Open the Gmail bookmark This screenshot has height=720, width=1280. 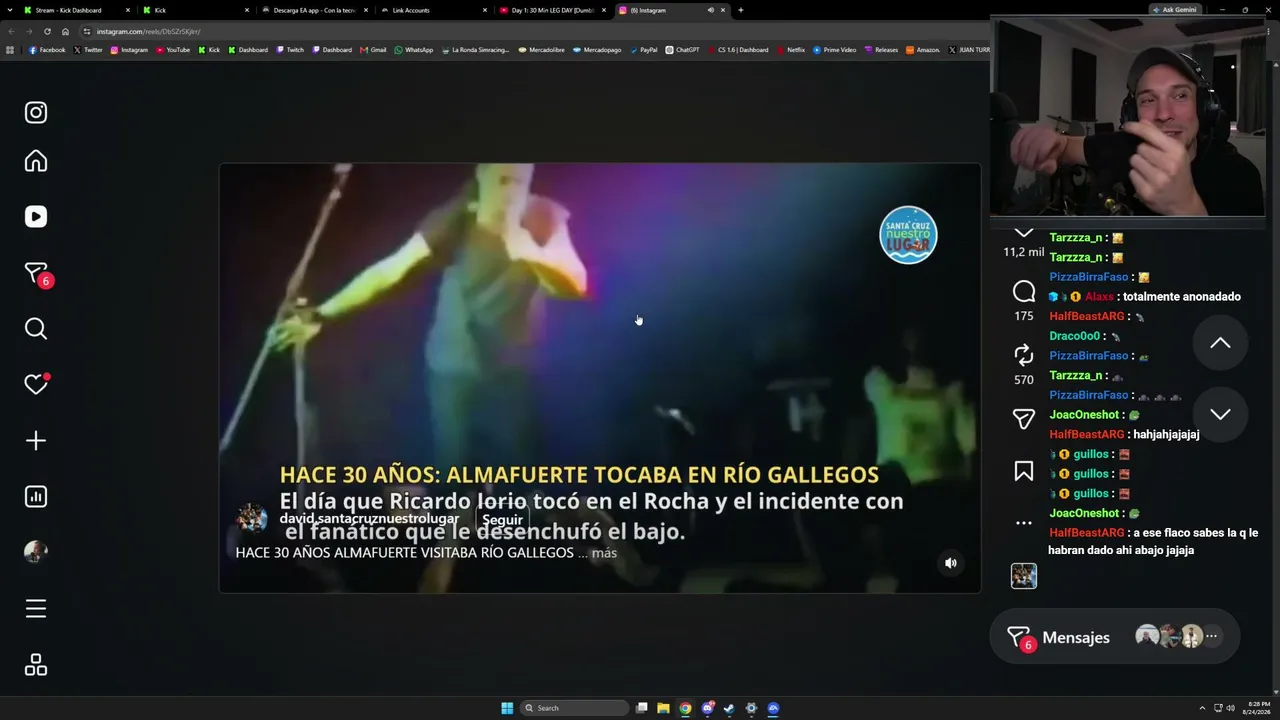[x=373, y=50]
